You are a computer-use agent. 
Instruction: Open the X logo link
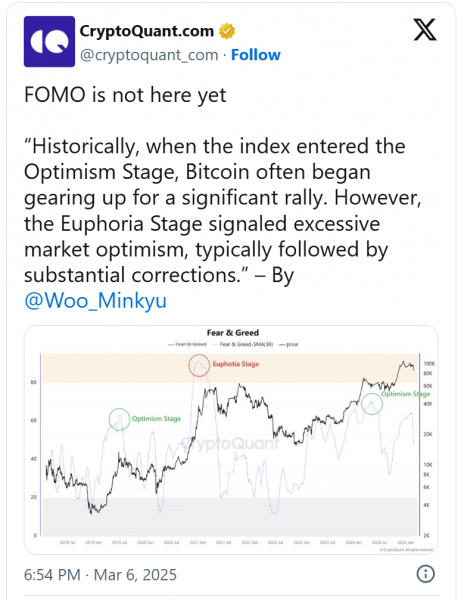tap(425, 30)
